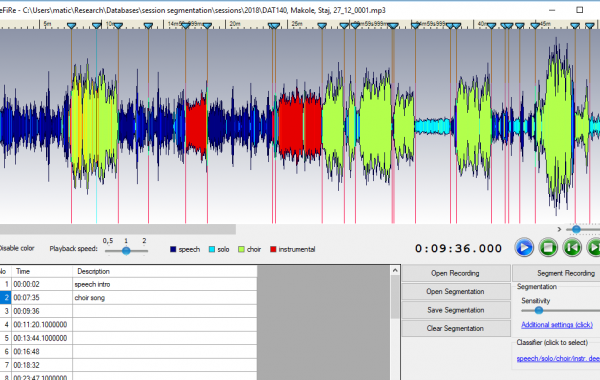This screenshot has height=380, width=600.
Task: Minimize the window
Action: tap(552, 10)
